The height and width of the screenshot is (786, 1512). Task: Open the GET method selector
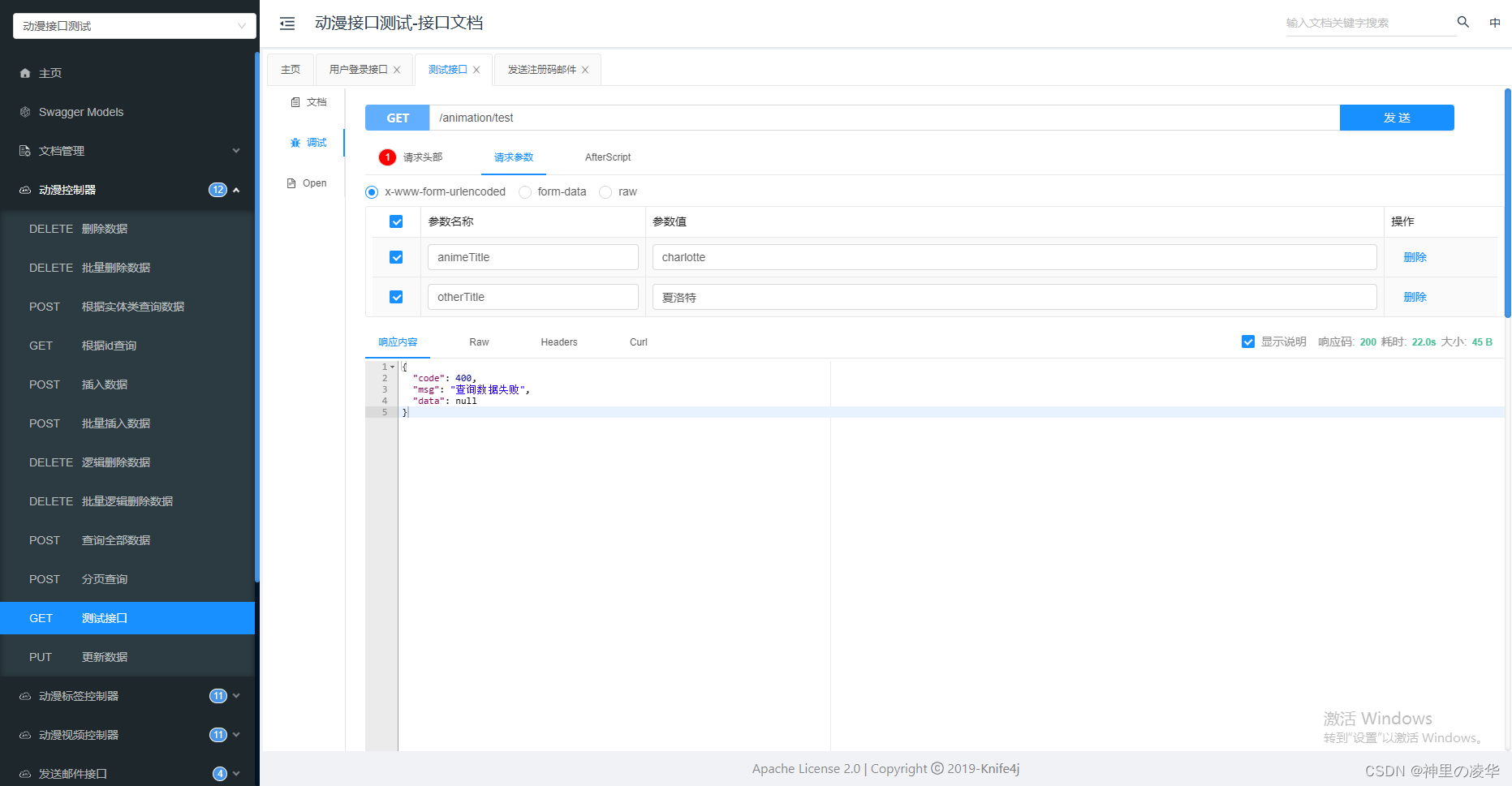(x=398, y=118)
